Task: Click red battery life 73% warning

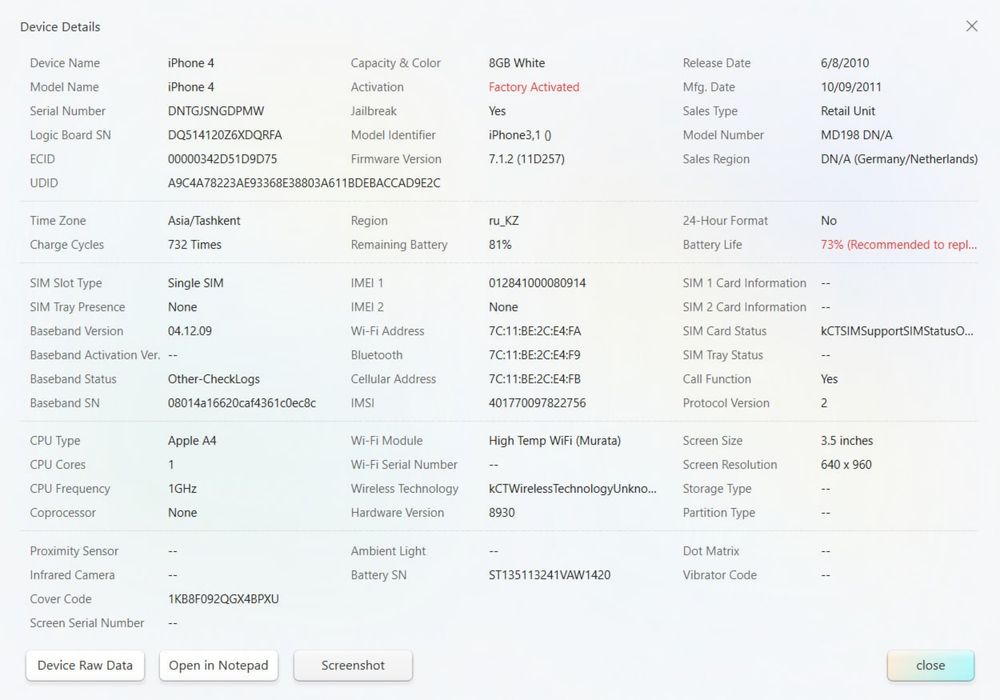Action: pyautogui.click(x=899, y=245)
